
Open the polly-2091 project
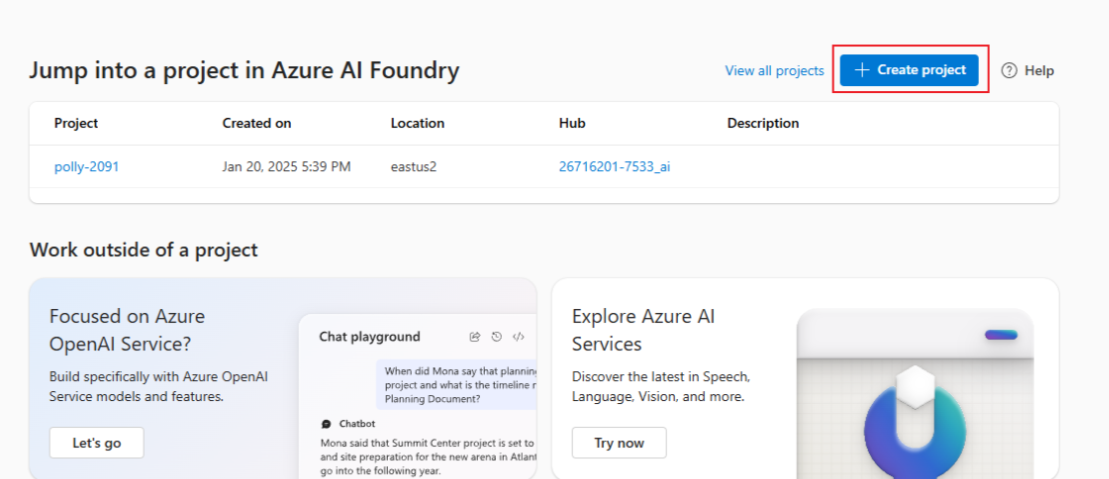pos(87,167)
